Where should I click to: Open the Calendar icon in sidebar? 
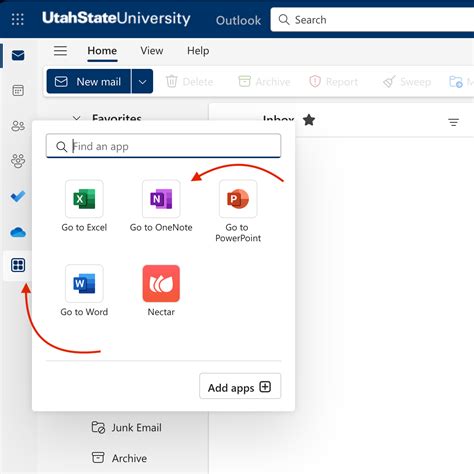[18, 90]
